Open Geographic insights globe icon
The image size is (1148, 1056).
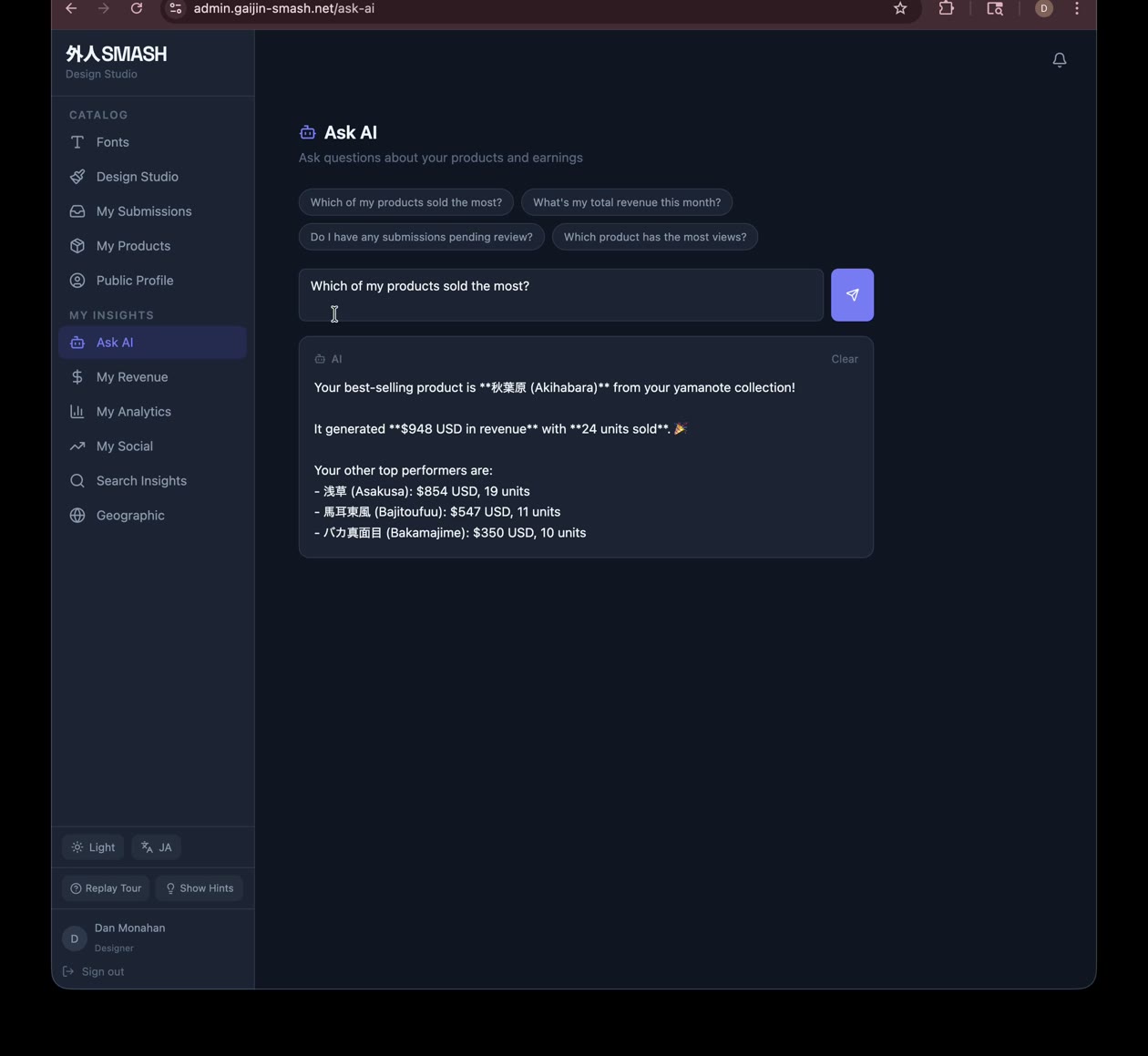tap(77, 515)
